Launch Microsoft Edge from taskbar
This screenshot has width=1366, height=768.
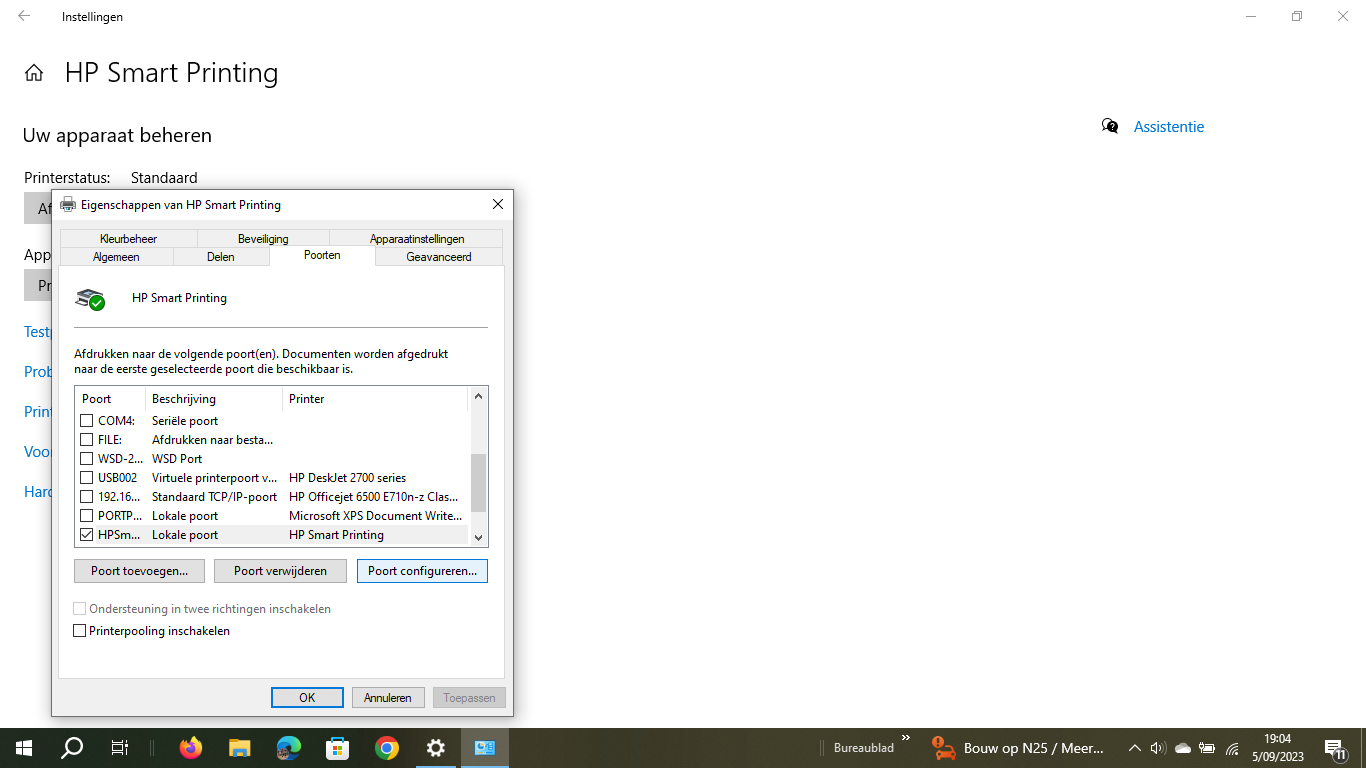point(289,747)
